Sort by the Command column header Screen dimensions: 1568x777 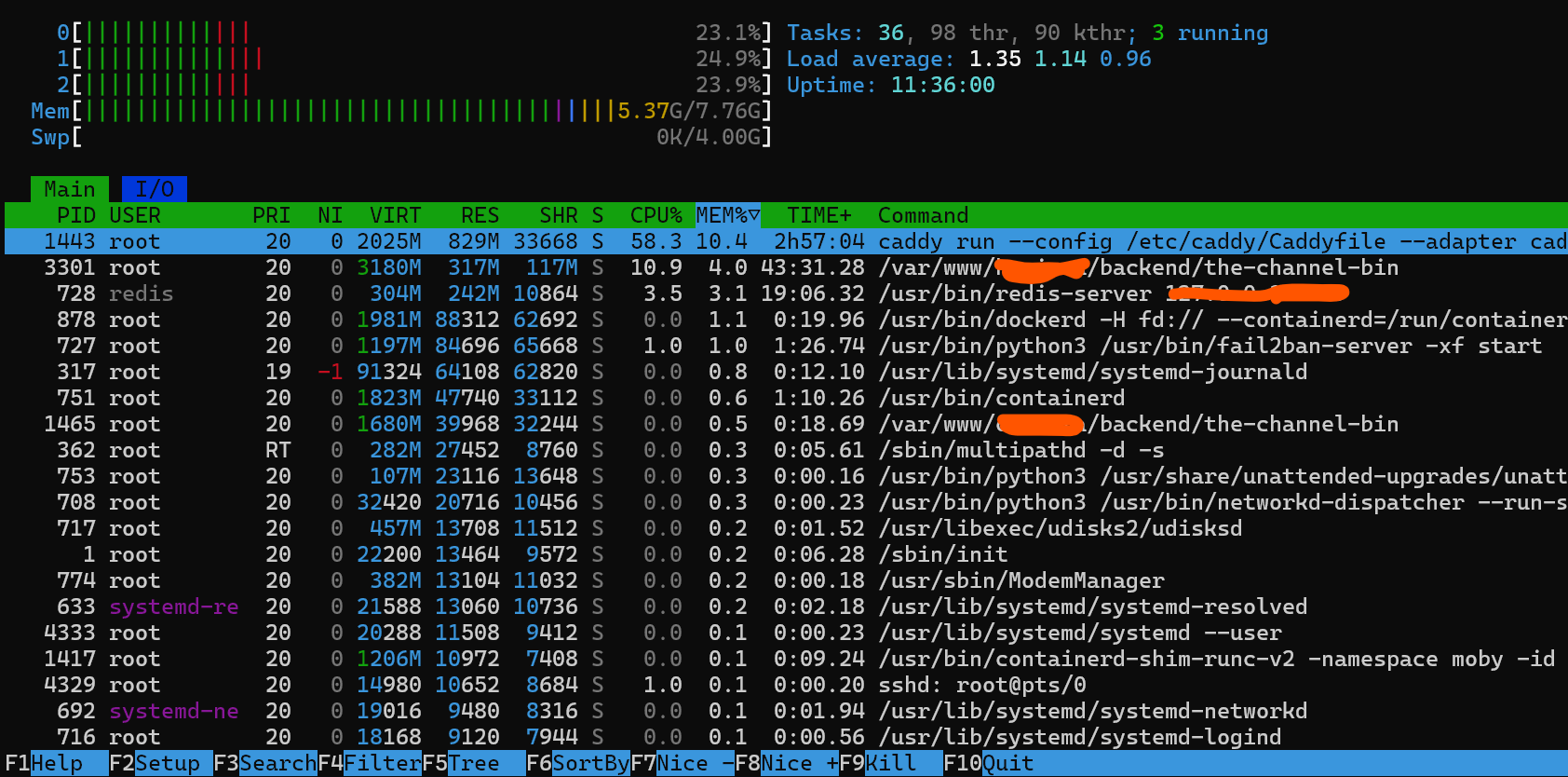point(924,215)
